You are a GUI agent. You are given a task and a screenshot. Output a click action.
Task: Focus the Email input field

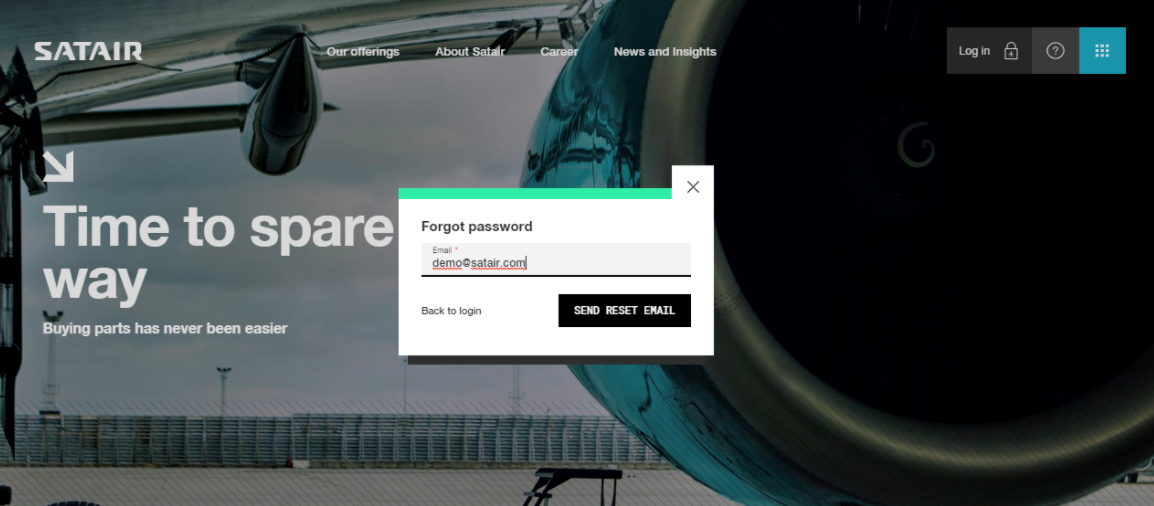556,260
